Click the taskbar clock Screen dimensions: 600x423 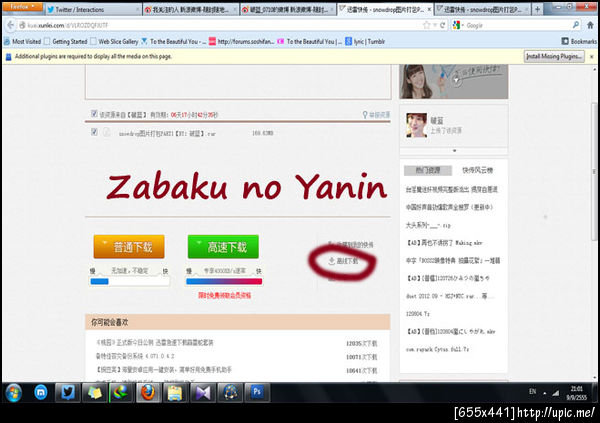point(576,393)
